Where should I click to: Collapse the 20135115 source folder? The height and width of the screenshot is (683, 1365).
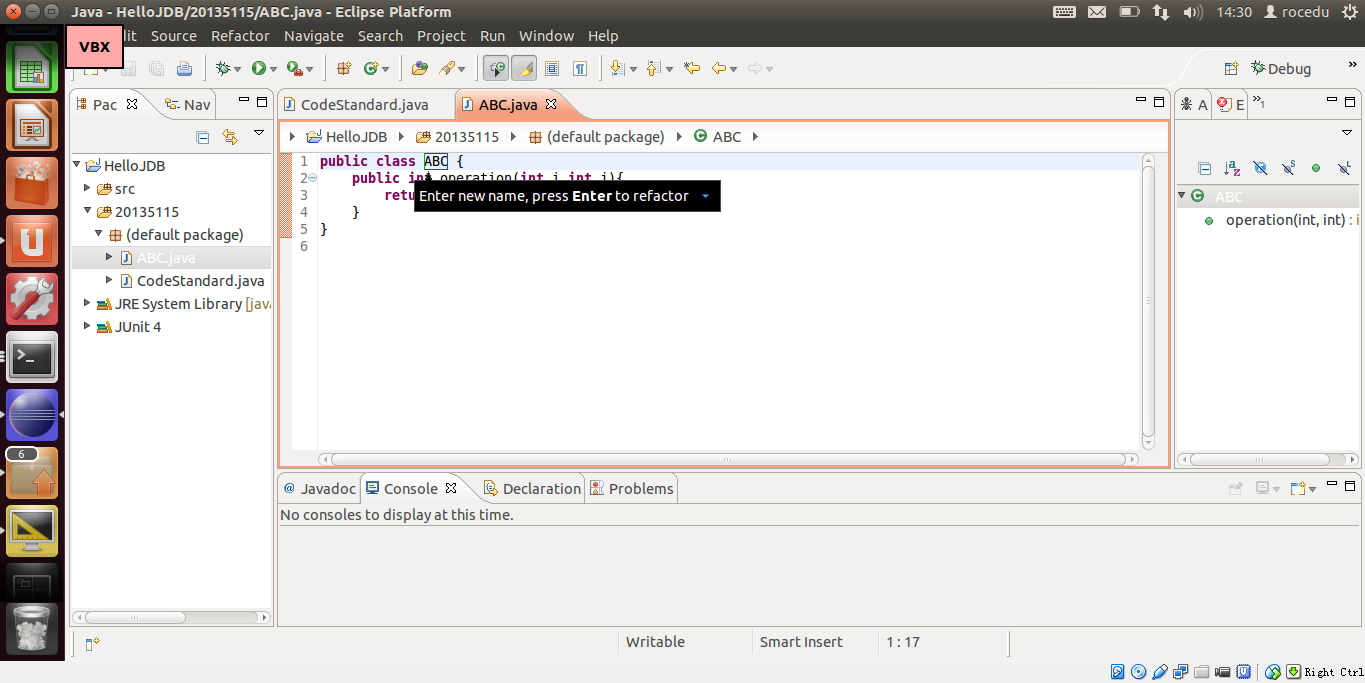(x=88, y=212)
